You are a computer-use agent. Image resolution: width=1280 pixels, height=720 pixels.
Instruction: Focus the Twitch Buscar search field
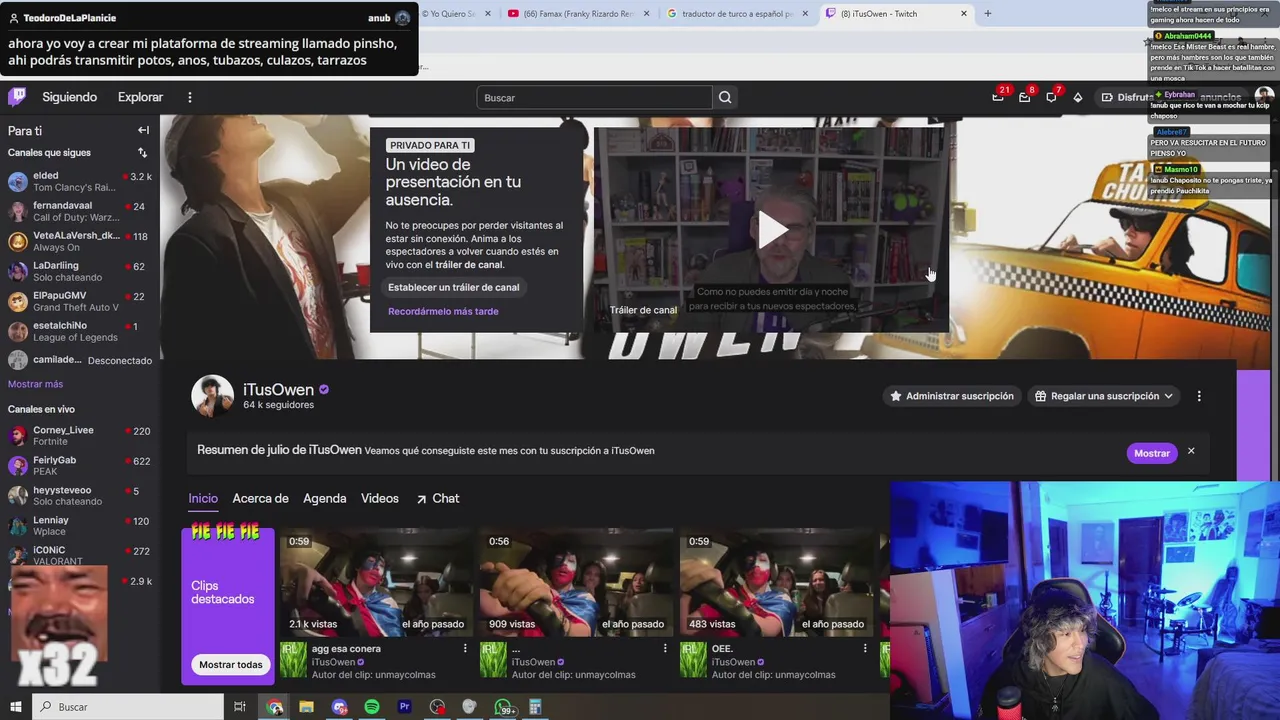pos(594,97)
